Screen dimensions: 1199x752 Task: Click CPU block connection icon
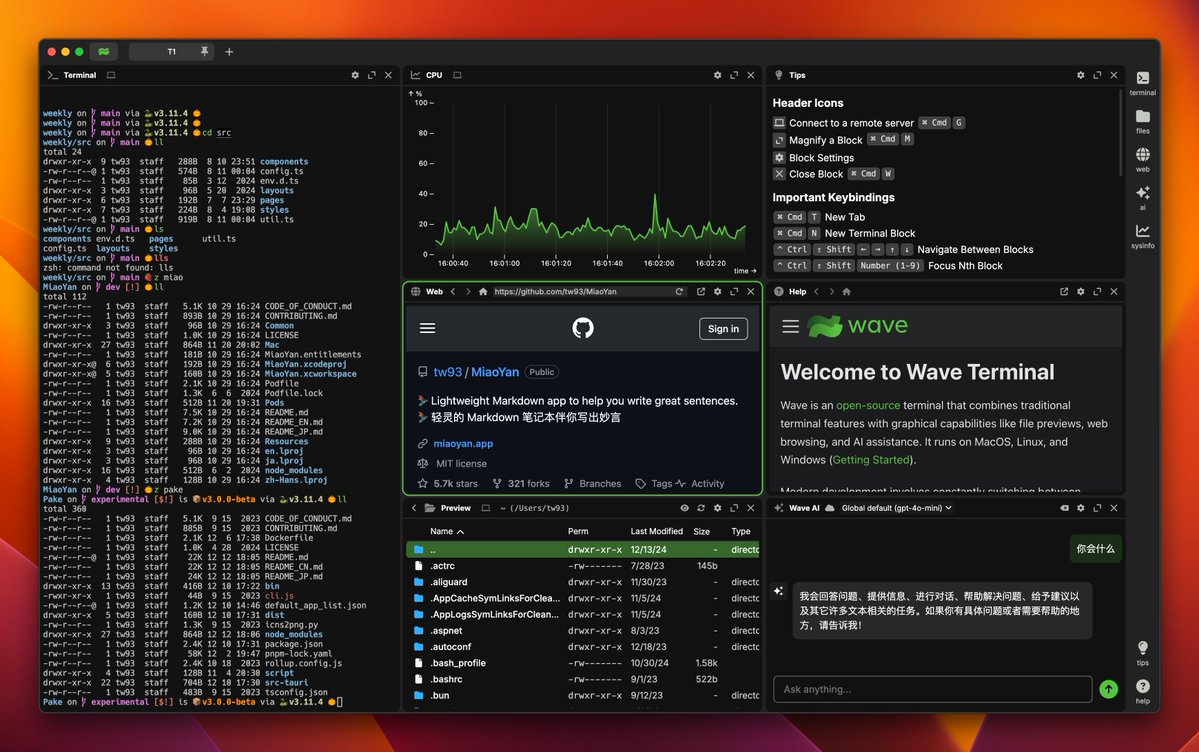[x=457, y=75]
